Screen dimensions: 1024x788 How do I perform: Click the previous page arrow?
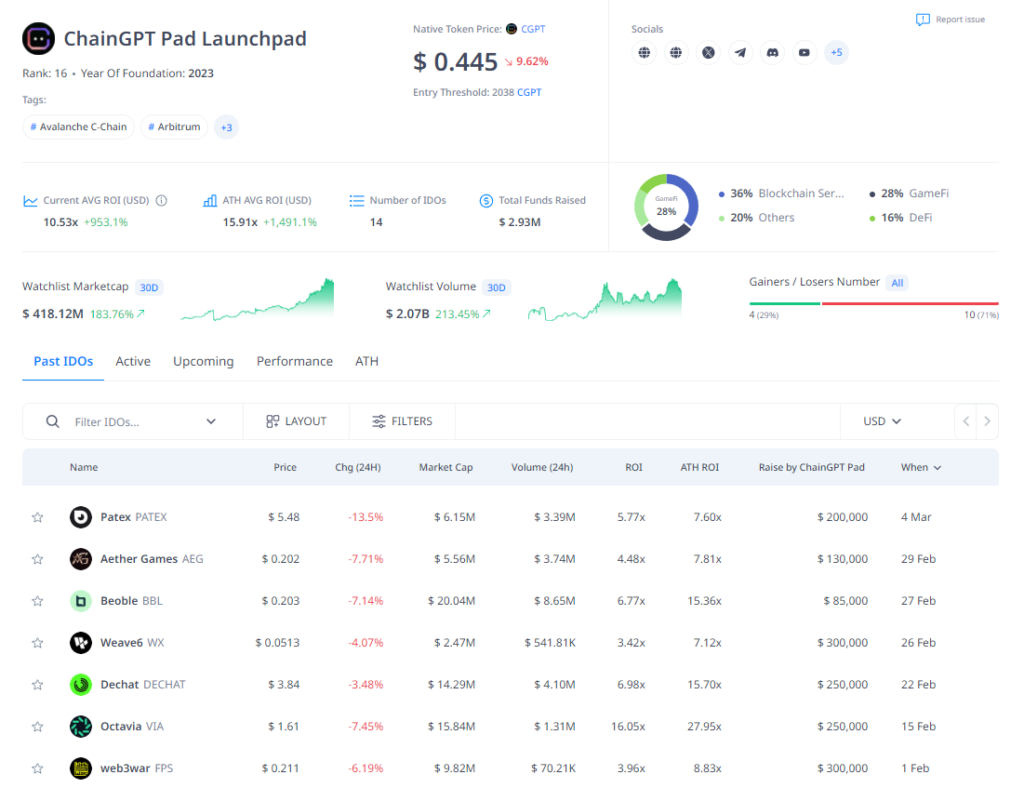coord(966,421)
